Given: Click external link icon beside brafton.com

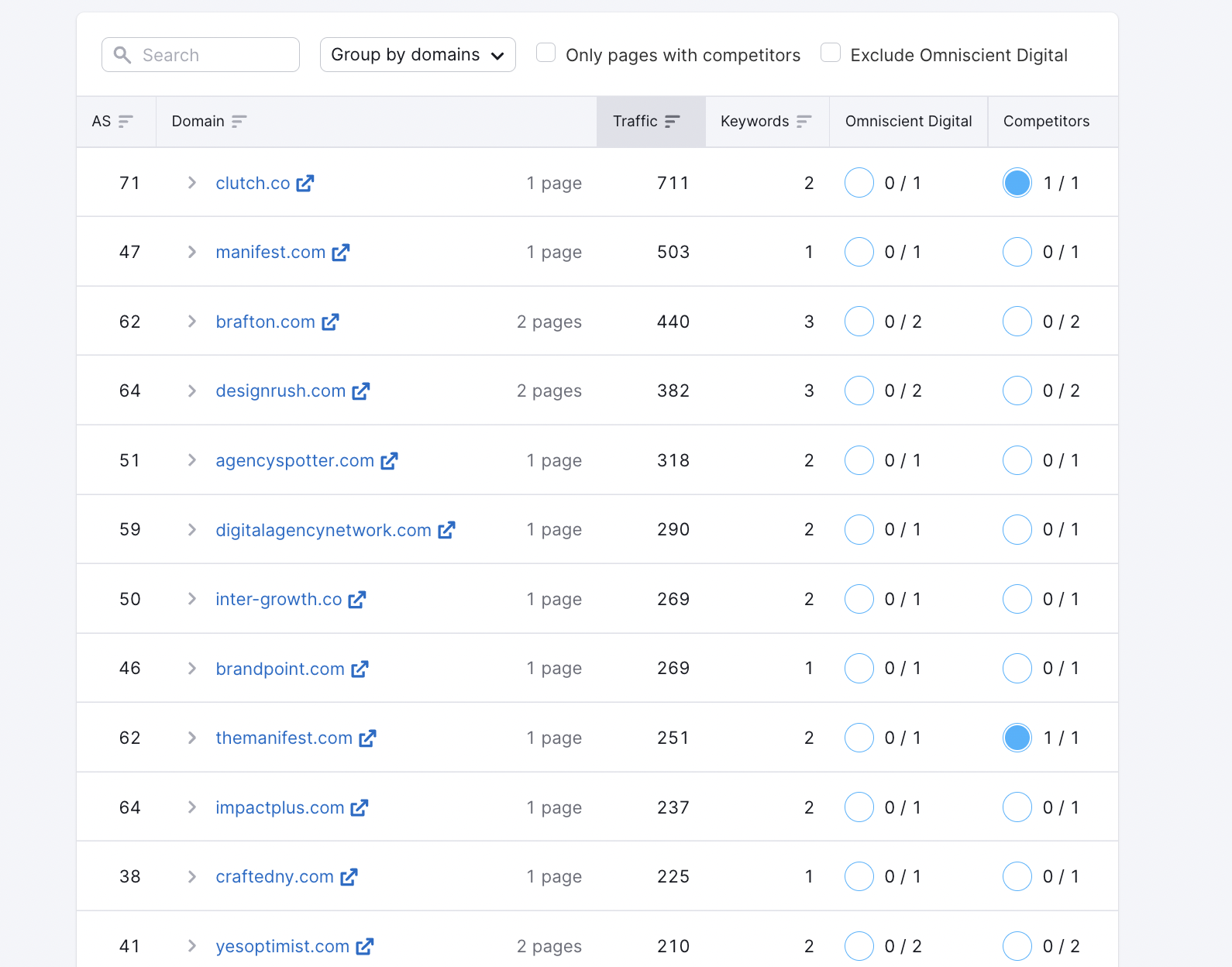Looking at the screenshot, I should click(331, 322).
